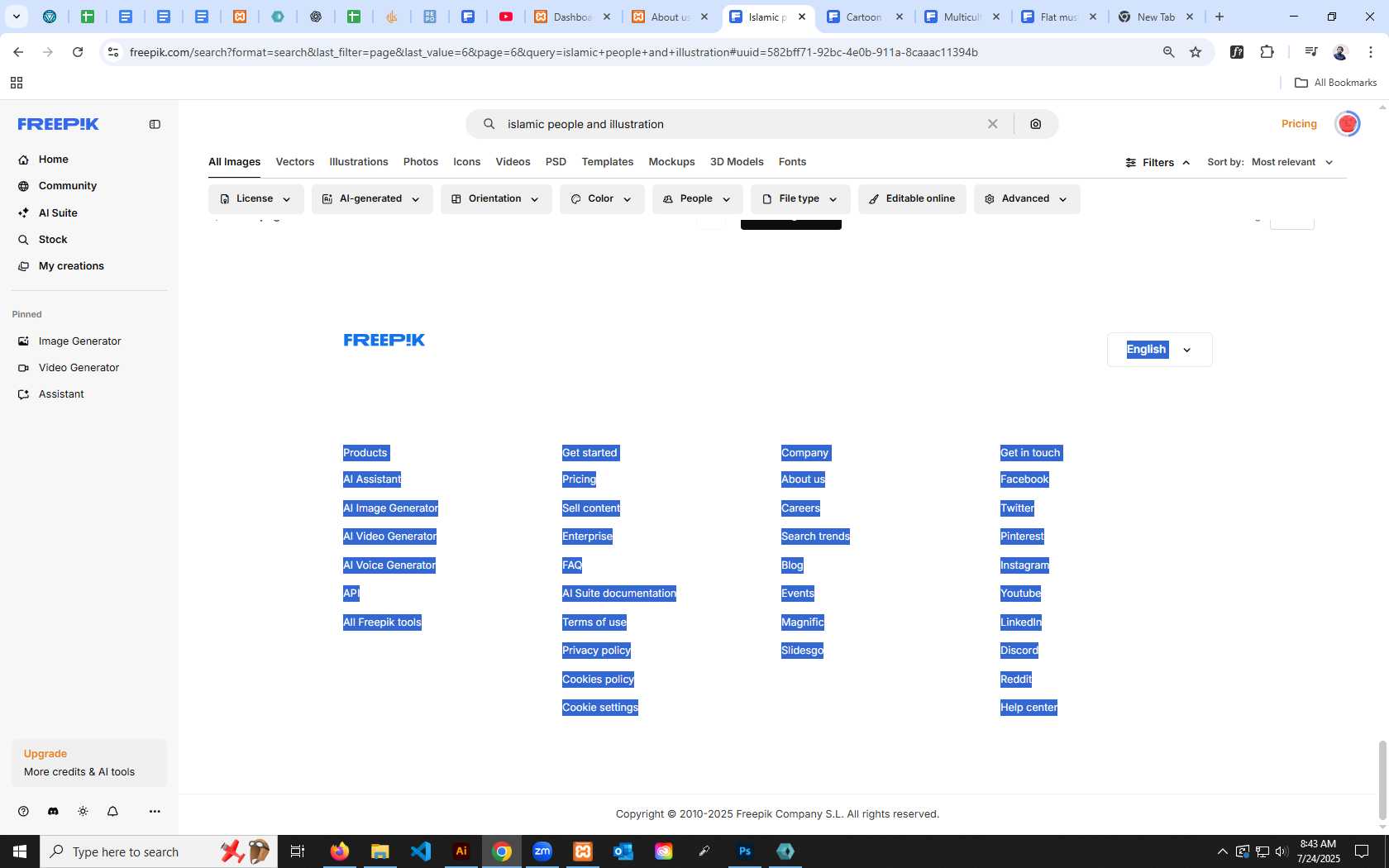
Task: Expand the AI-generated filter dropdown
Action: [x=372, y=199]
